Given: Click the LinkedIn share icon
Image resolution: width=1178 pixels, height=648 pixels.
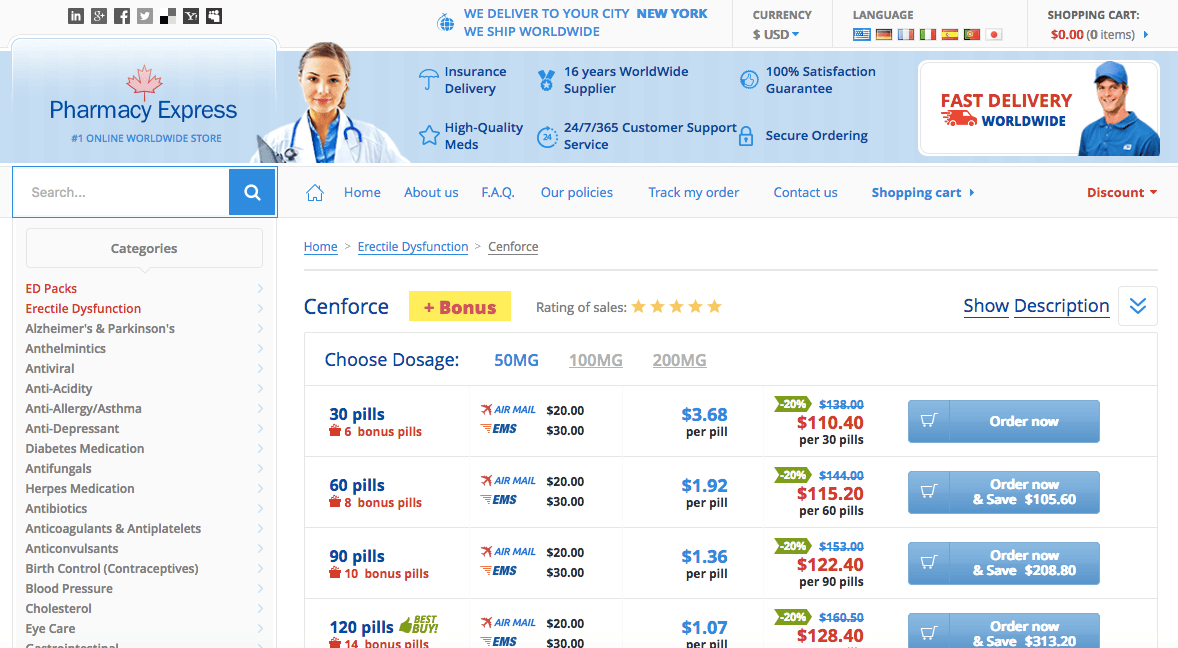Looking at the screenshot, I should (76, 16).
